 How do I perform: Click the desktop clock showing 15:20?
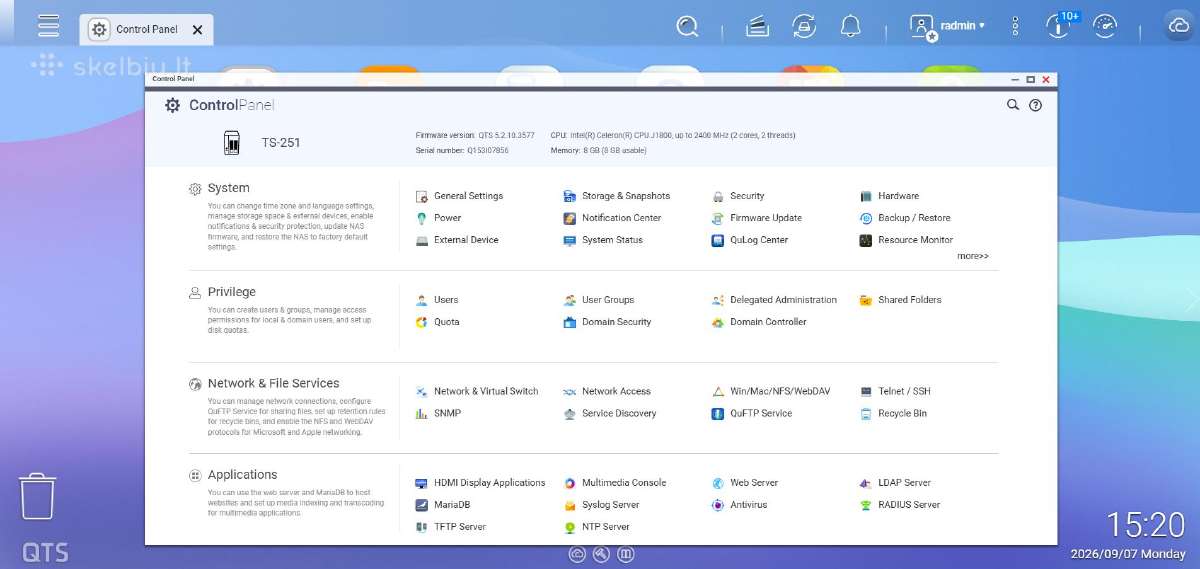coord(1145,525)
